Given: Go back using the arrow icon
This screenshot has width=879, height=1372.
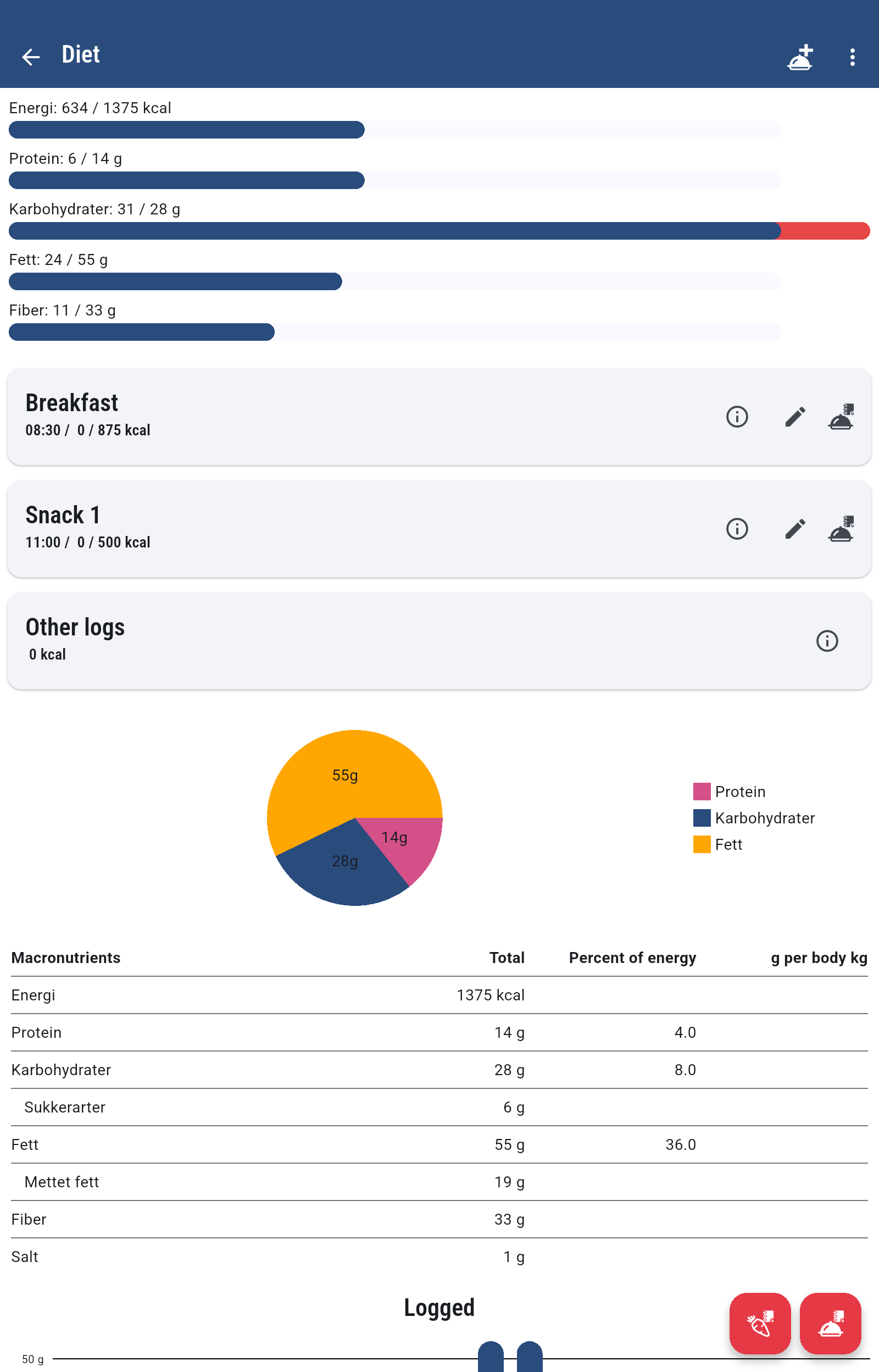Looking at the screenshot, I should (31, 57).
